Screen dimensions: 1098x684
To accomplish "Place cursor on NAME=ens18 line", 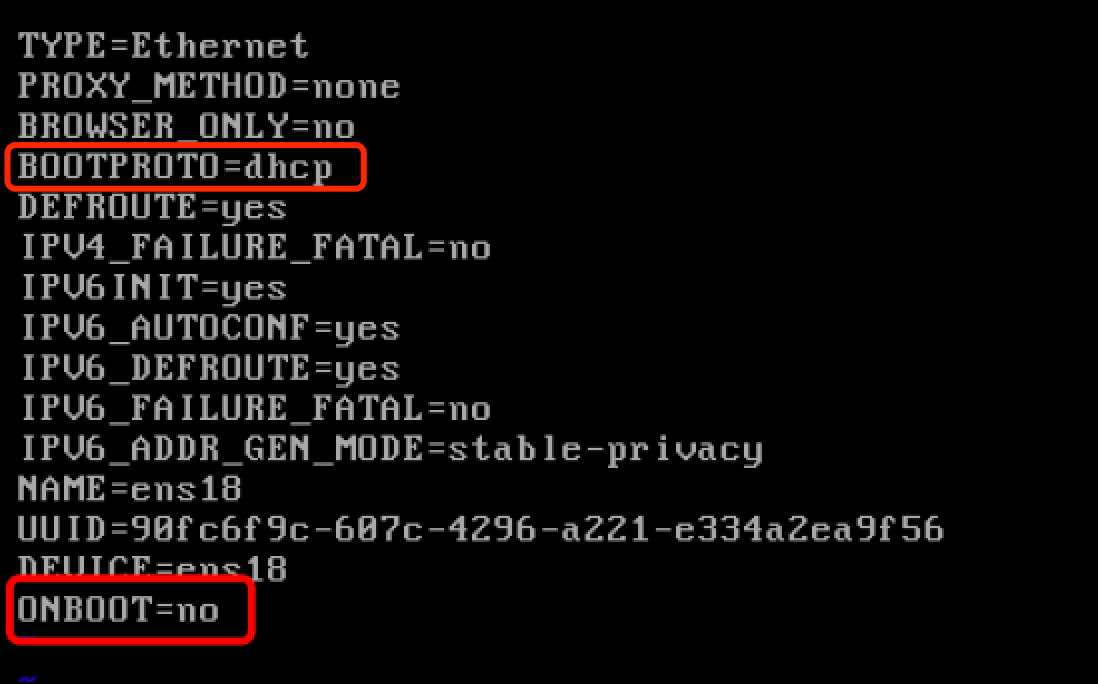I will tap(130, 489).
